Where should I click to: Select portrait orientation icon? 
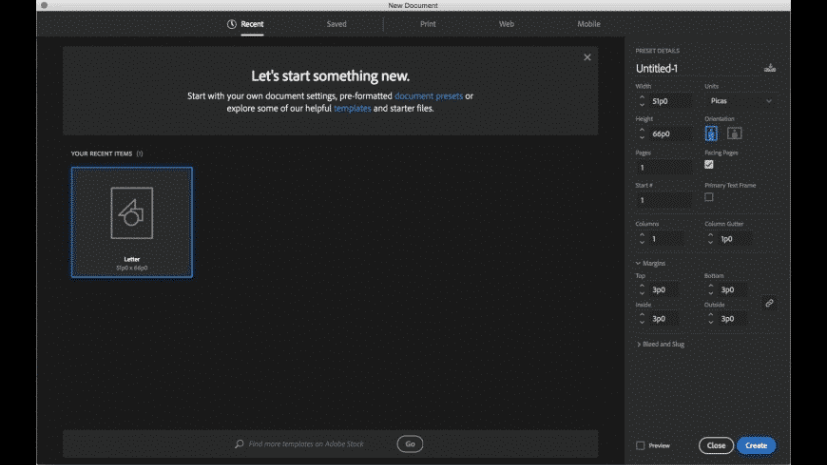[712, 133]
